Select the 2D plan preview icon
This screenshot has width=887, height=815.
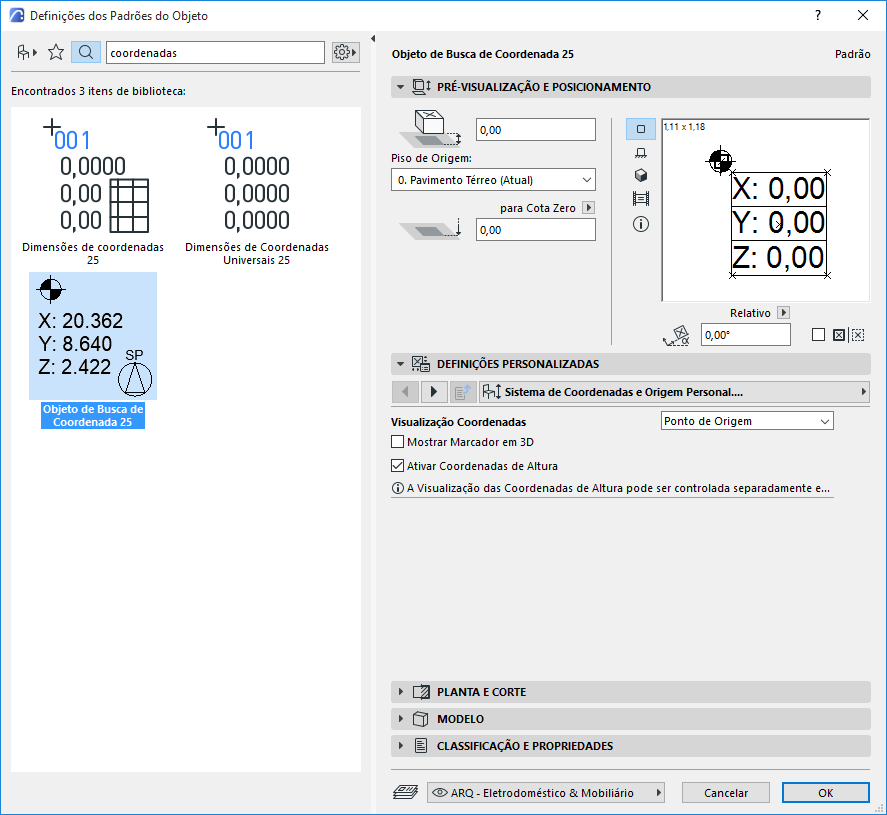(x=640, y=129)
